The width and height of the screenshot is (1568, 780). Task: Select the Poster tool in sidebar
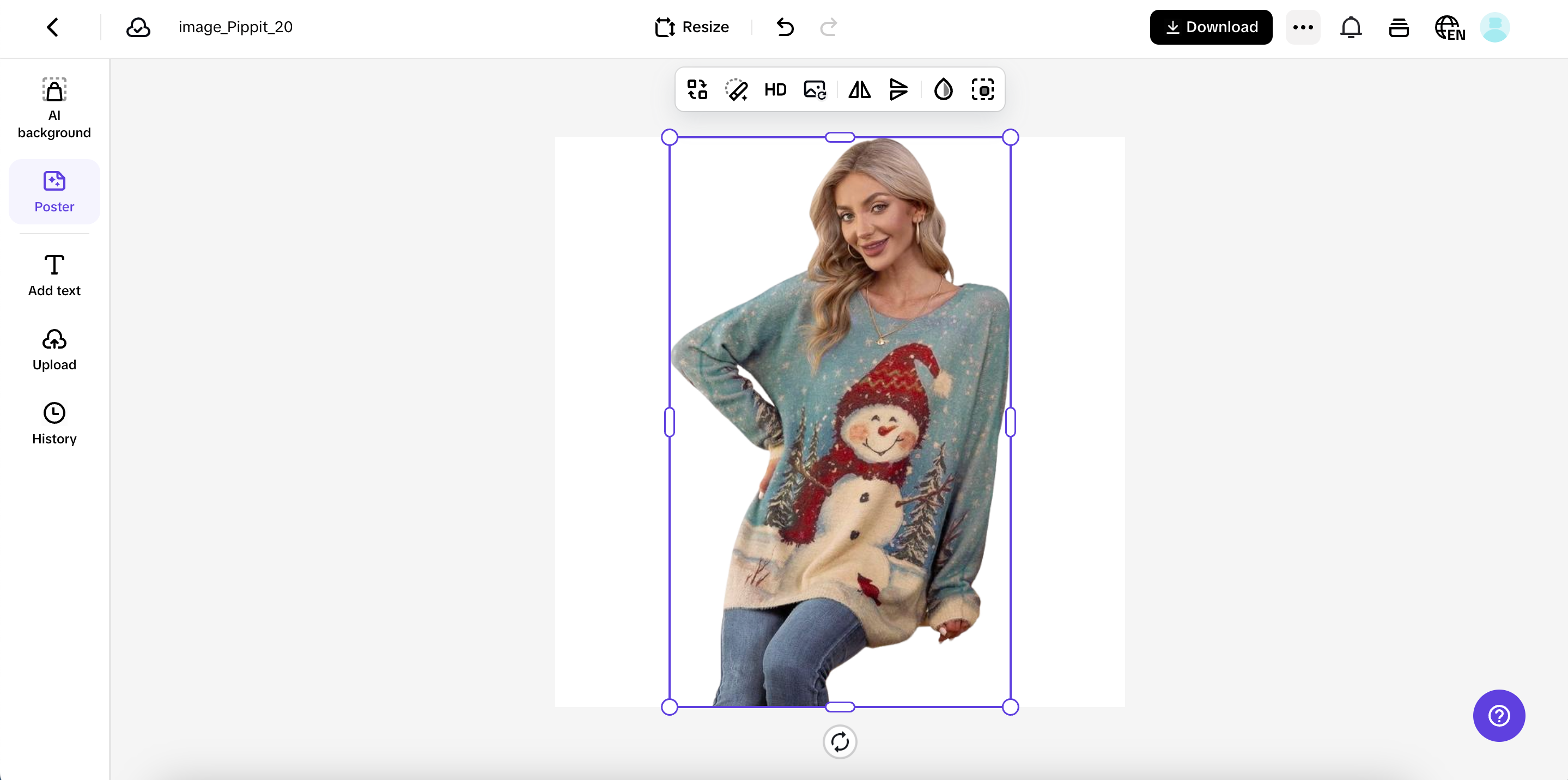pos(54,192)
